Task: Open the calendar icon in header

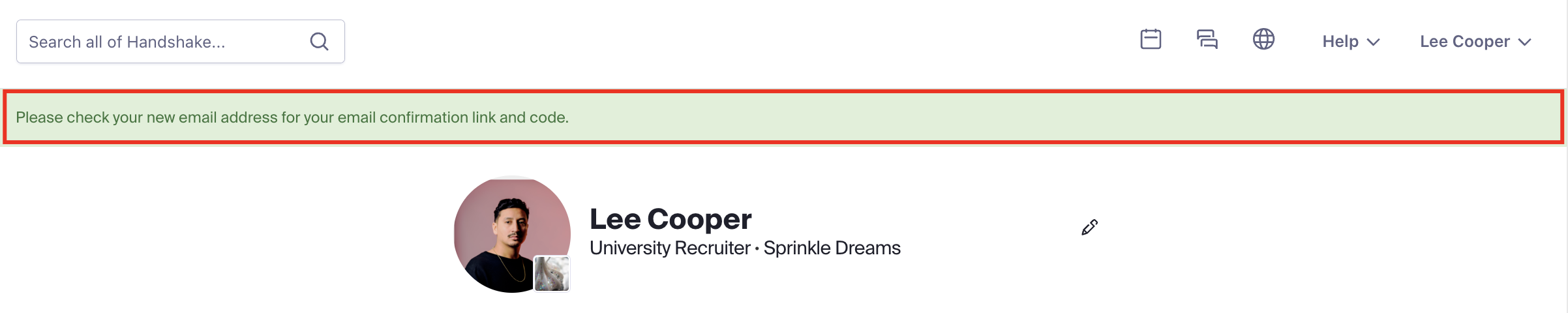Action: click(1151, 39)
